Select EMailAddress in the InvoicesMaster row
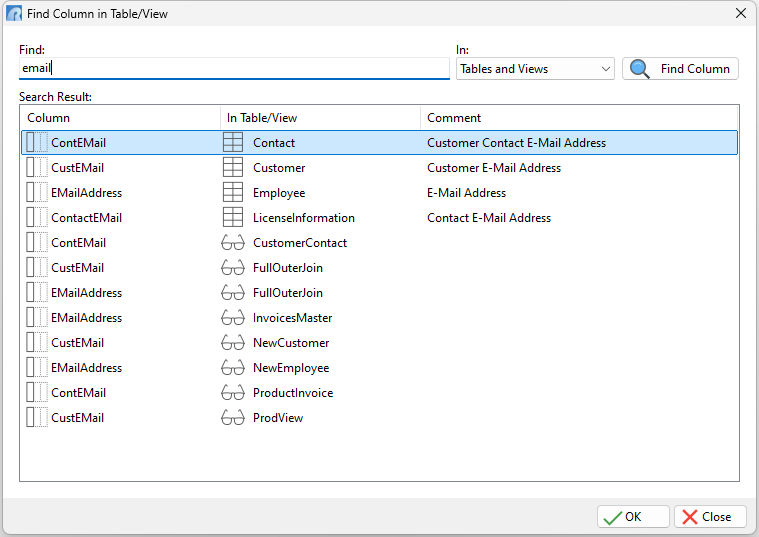759x537 pixels. tap(87, 318)
